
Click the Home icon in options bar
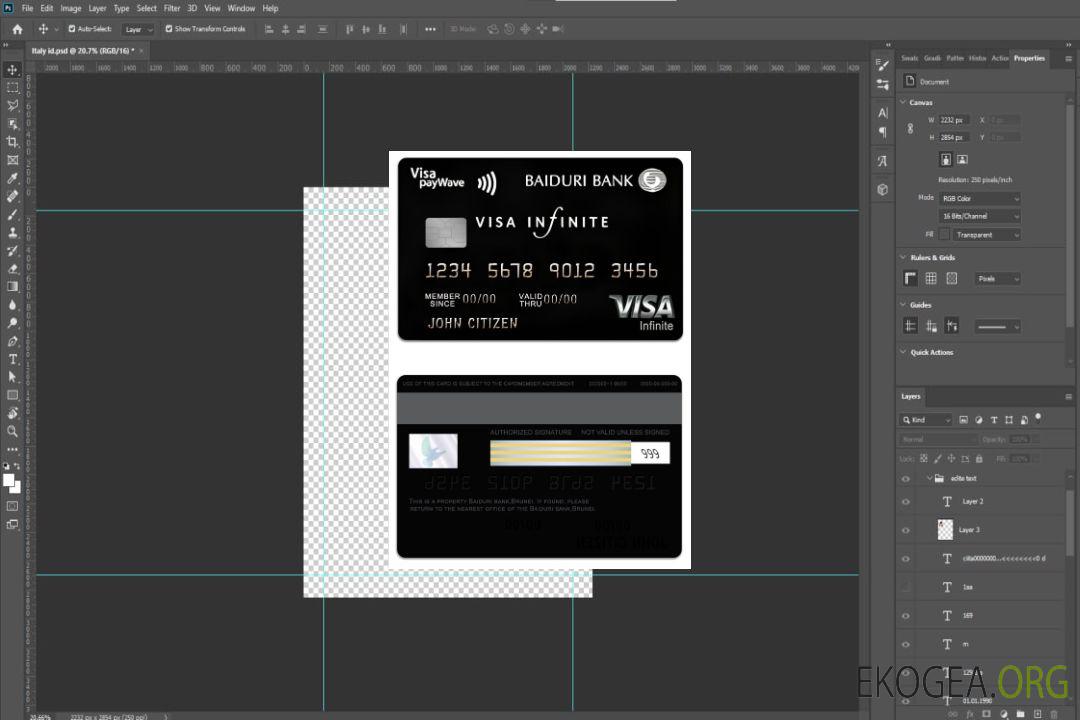[17, 29]
